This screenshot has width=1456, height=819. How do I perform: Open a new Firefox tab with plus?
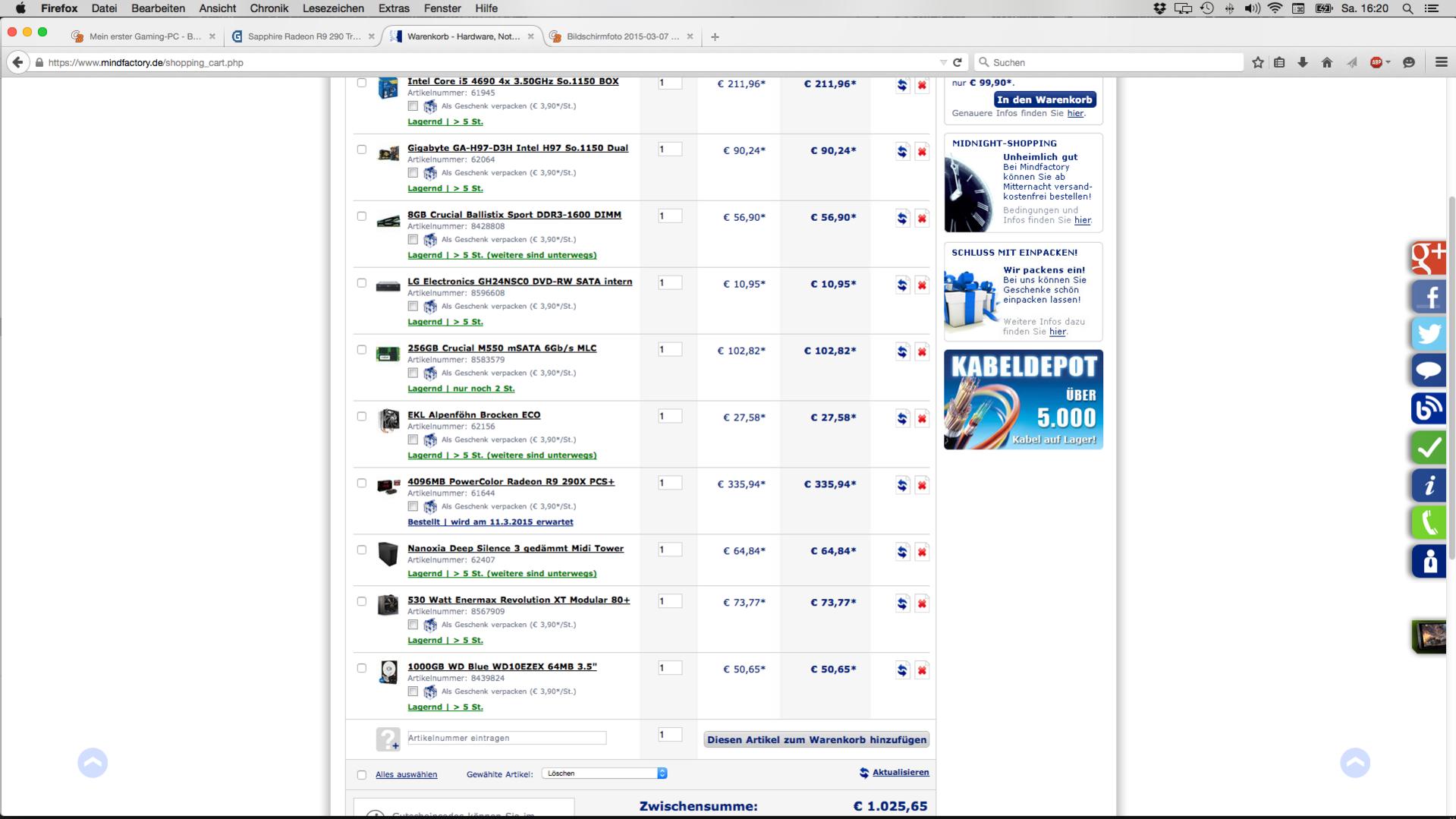(x=715, y=36)
